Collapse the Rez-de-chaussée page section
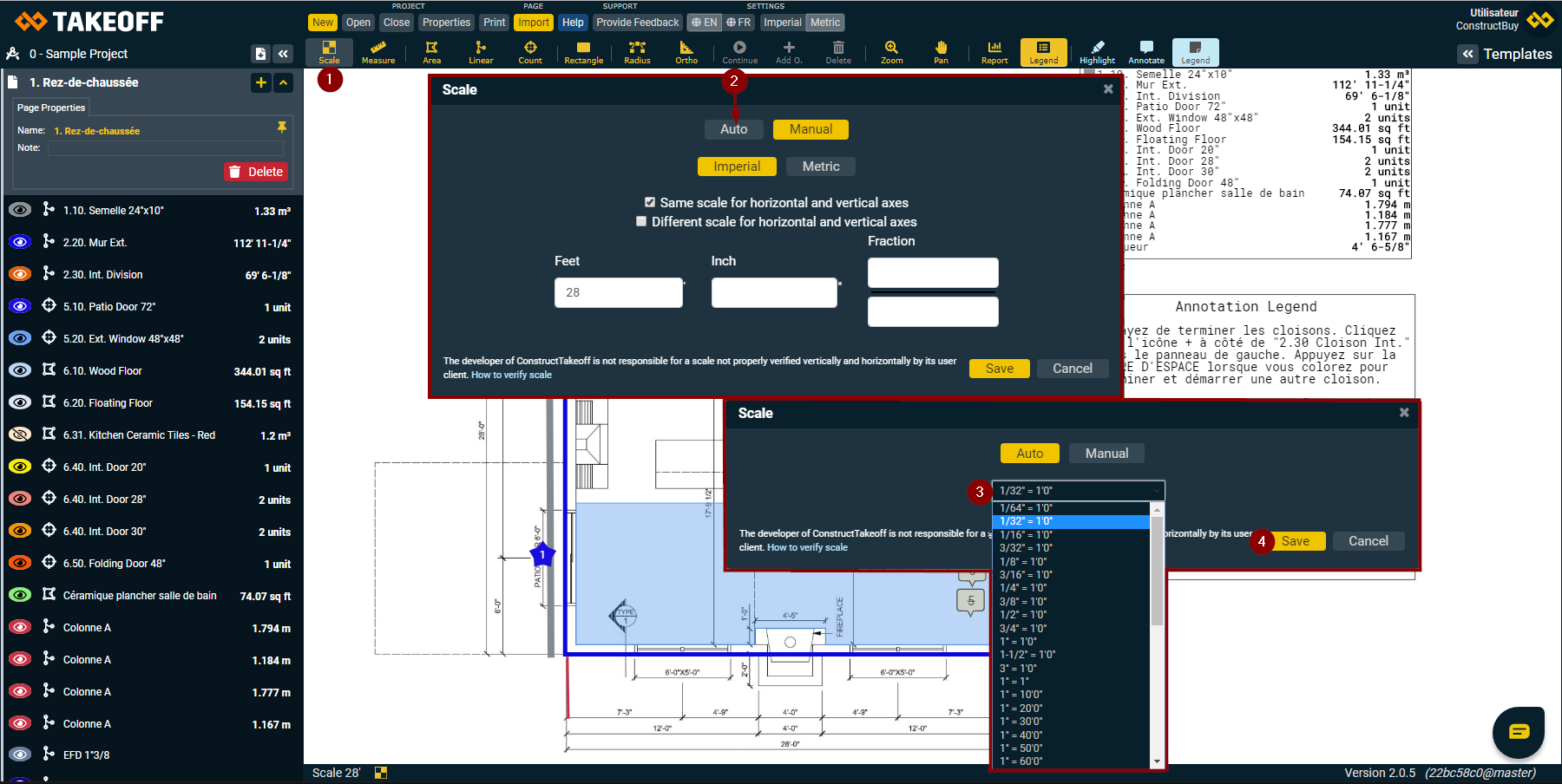 pos(283,82)
